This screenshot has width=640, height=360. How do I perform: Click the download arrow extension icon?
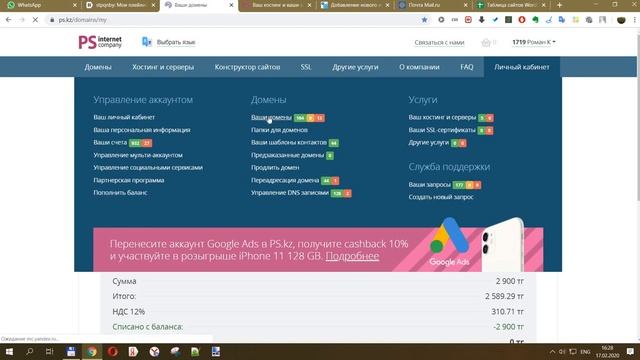point(482,20)
